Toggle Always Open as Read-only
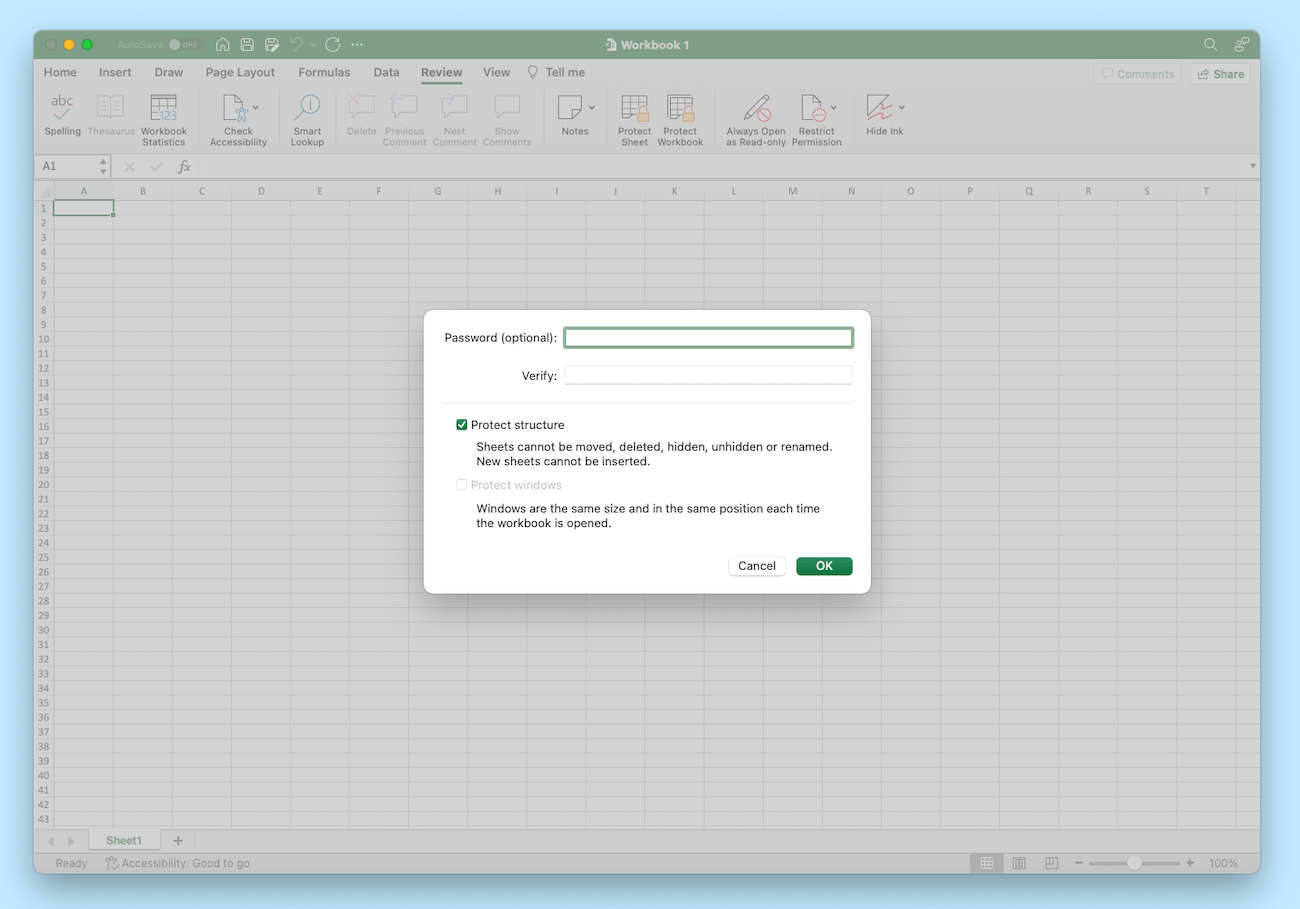 [x=755, y=118]
